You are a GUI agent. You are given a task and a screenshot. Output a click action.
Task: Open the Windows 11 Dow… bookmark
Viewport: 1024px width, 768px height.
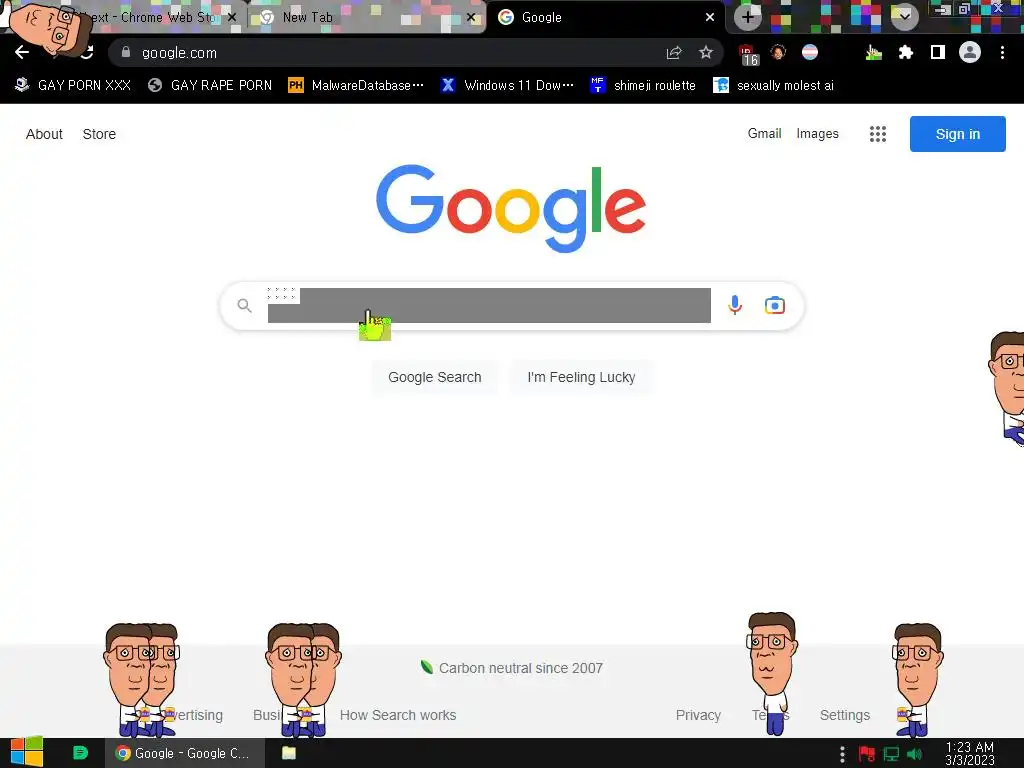click(x=507, y=86)
